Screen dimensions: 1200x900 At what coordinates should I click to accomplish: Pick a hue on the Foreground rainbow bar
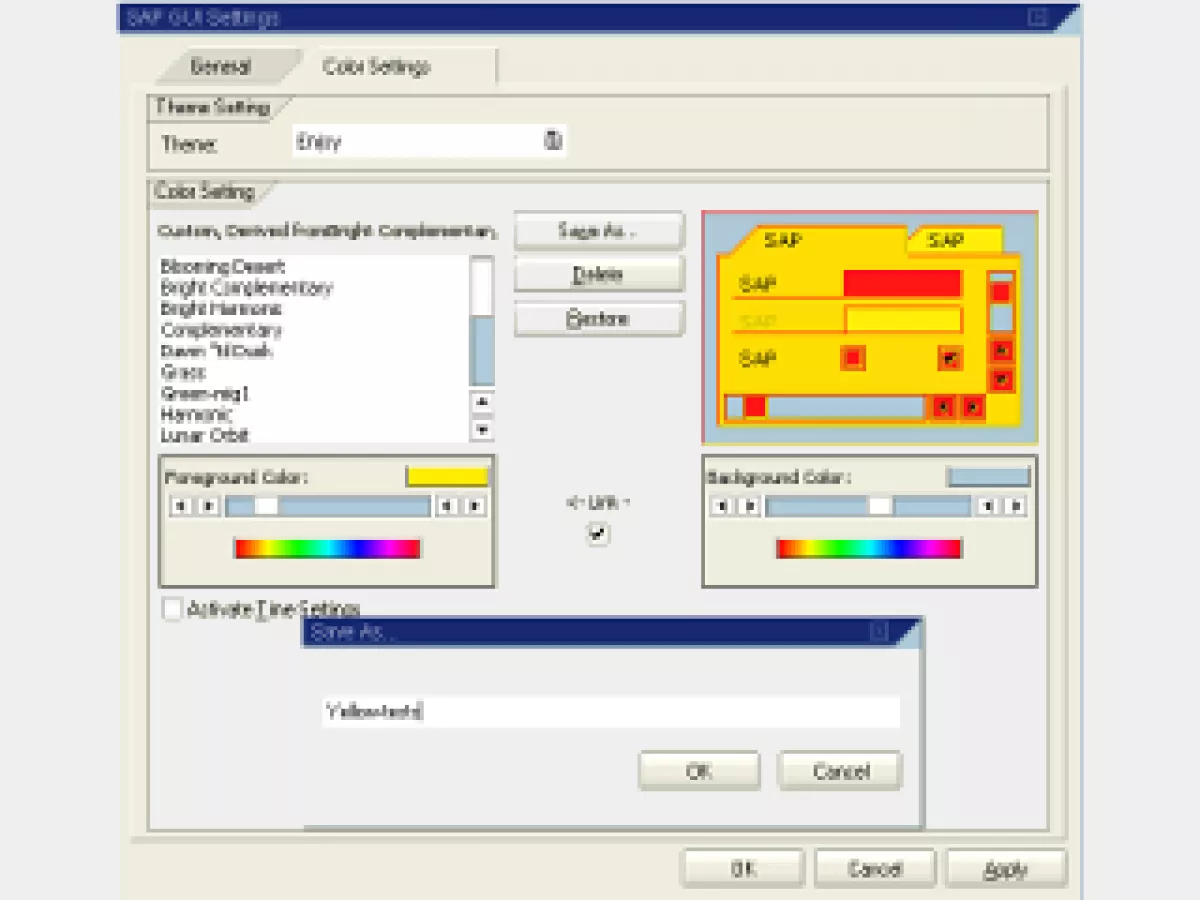click(x=327, y=548)
